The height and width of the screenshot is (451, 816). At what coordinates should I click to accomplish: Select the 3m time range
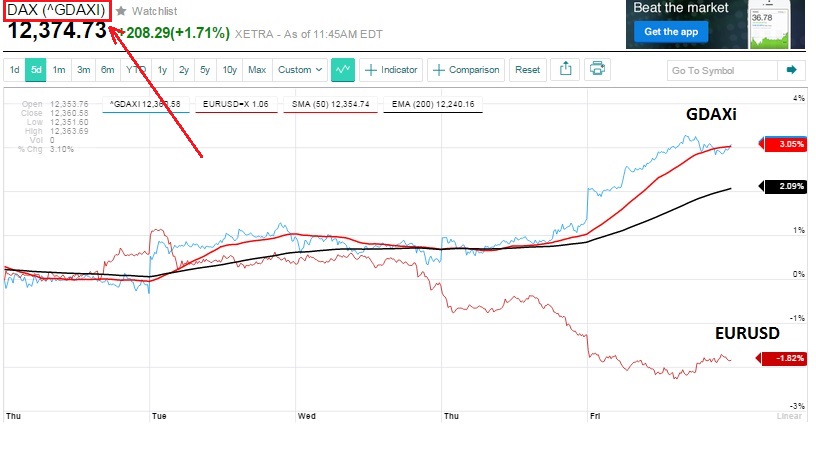[x=83, y=70]
